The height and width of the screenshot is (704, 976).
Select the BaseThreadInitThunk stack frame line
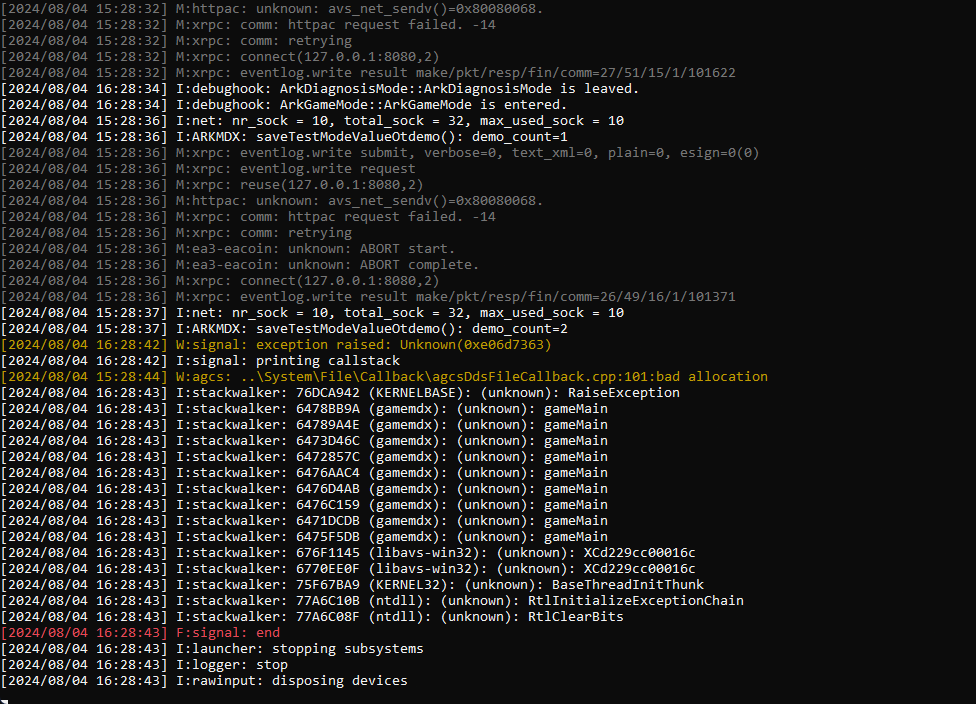point(439,585)
